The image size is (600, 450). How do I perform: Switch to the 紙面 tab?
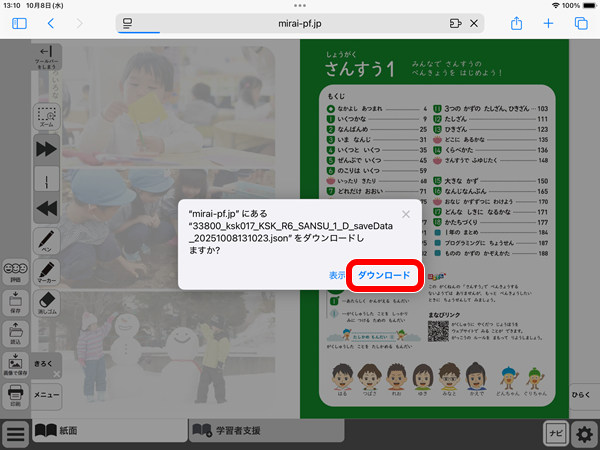click(x=110, y=430)
